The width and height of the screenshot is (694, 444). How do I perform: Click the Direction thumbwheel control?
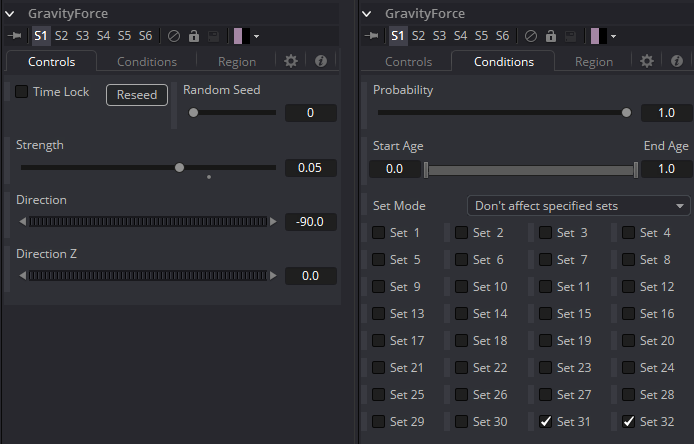[148, 221]
